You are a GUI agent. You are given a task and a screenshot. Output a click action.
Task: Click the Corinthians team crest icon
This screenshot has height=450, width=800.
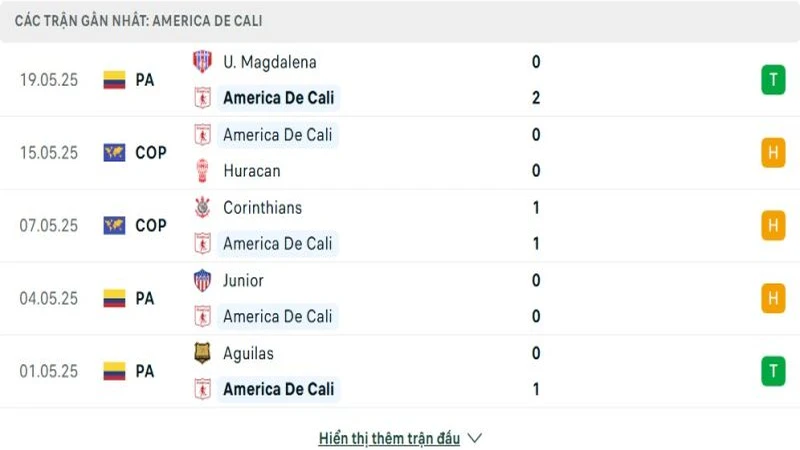[202, 208]
